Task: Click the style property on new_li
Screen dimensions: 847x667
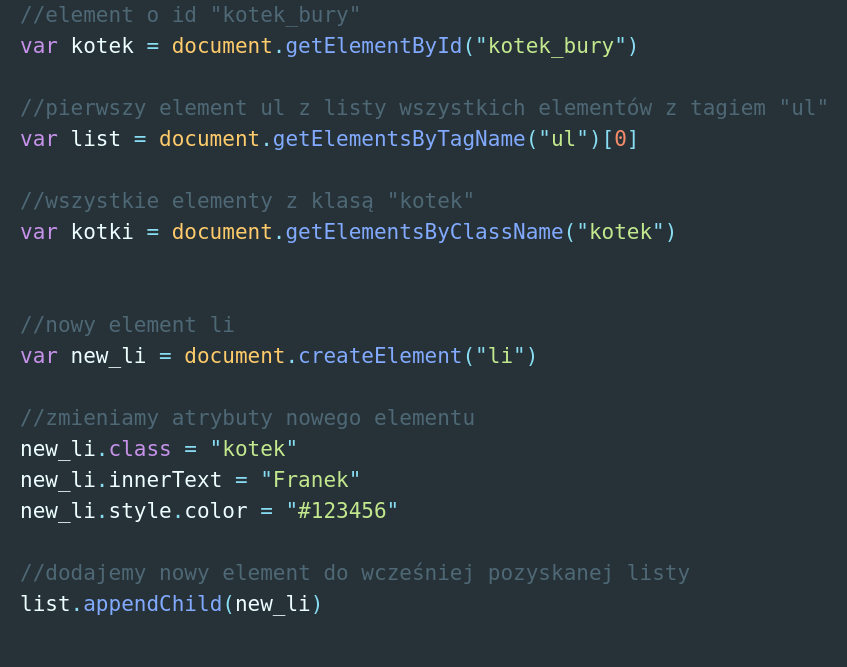Action: (x=140, y=511)
